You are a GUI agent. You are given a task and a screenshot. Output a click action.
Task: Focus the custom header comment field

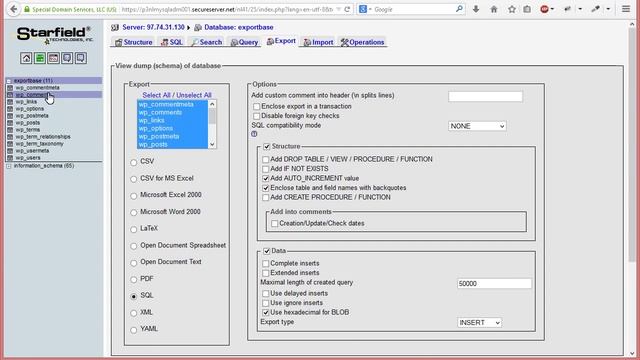point(485,96)
